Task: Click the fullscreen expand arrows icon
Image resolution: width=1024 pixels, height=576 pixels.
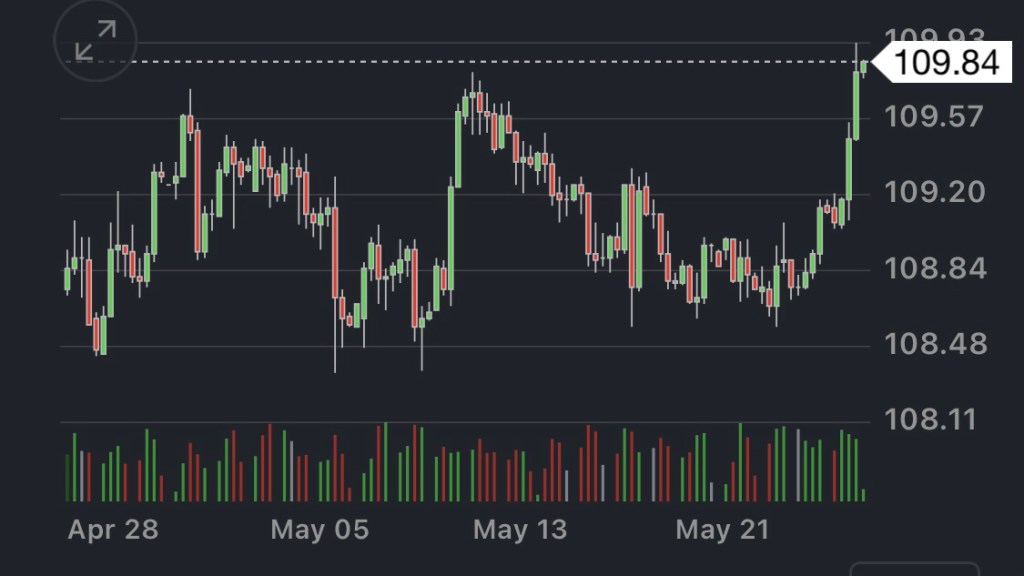Action: (97, 42)
